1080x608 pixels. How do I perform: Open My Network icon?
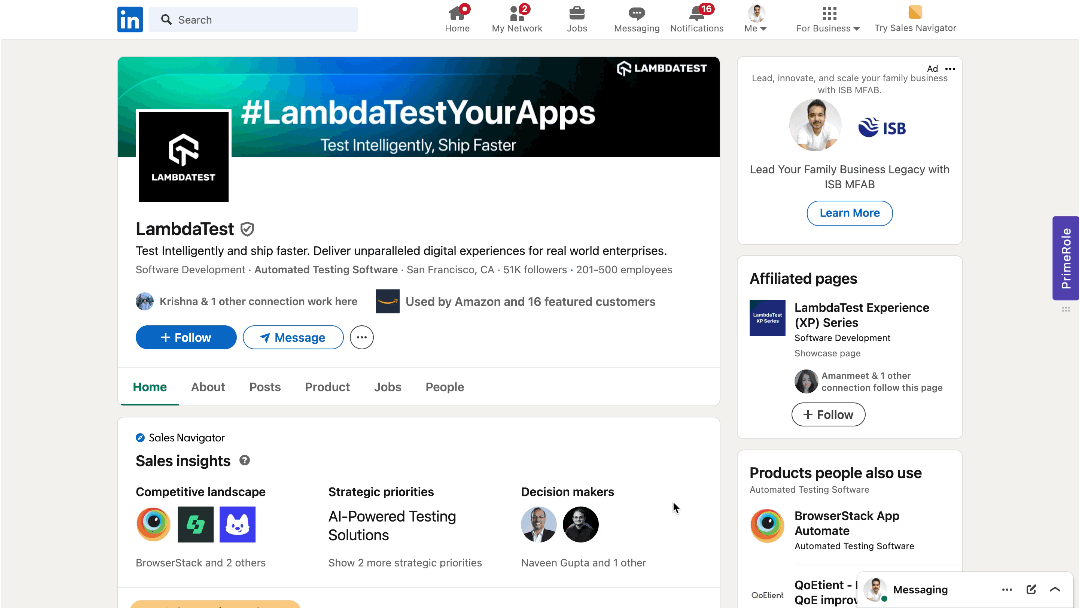tap(517, 19)
